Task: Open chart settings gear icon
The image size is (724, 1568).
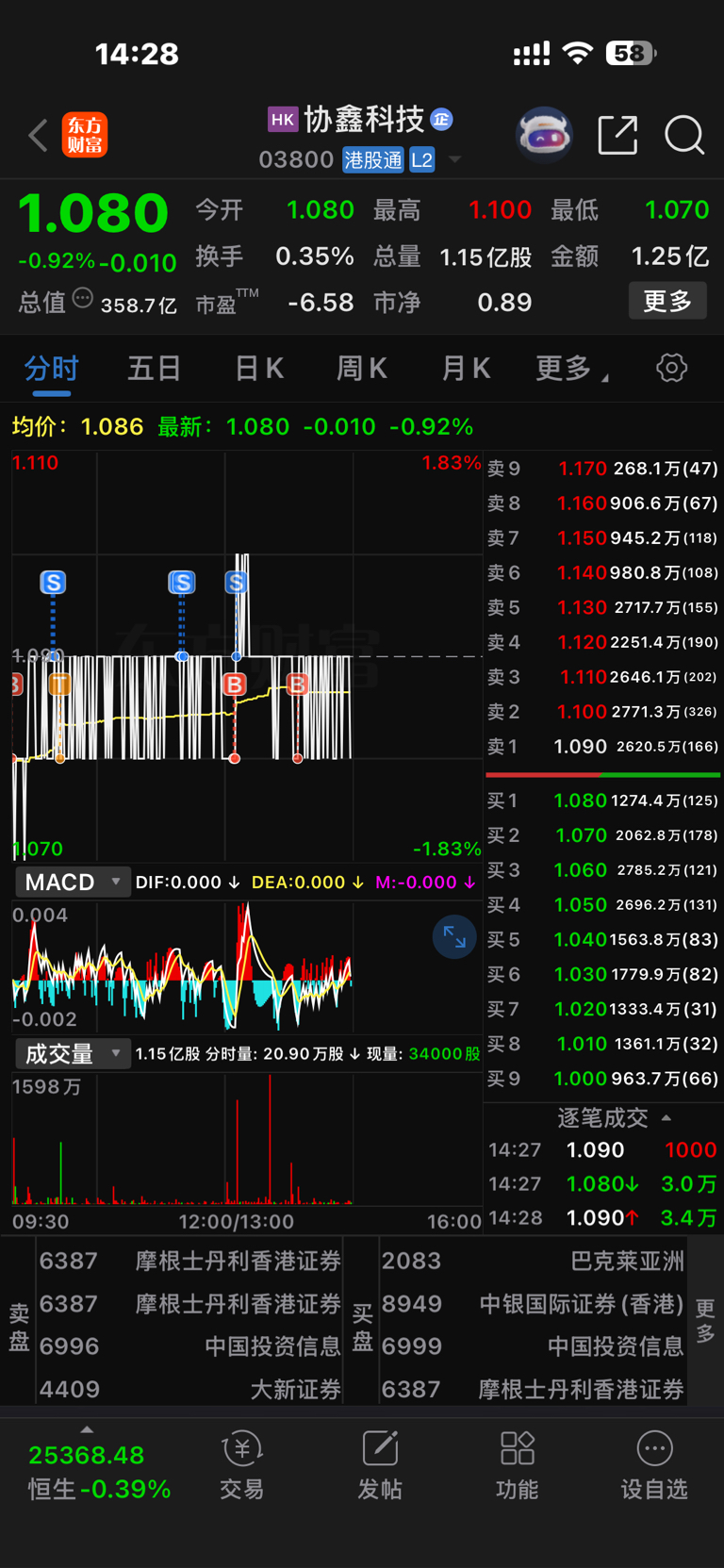Action: tap(672, 368)
